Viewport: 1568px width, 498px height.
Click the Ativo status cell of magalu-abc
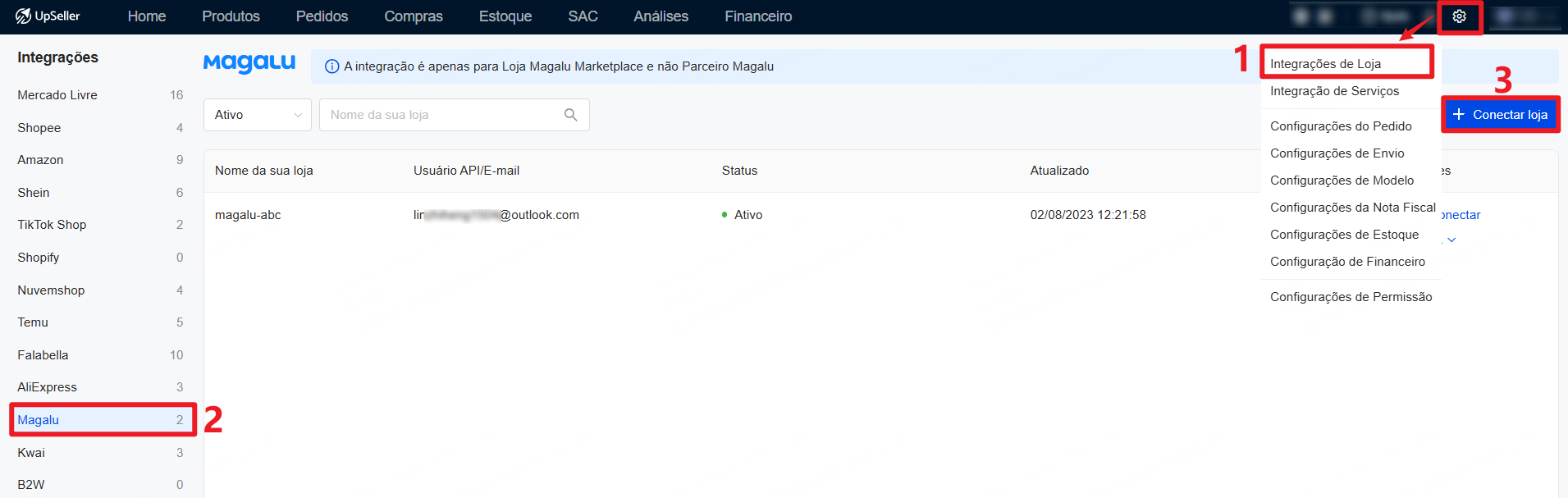click(x=743, y=215)
